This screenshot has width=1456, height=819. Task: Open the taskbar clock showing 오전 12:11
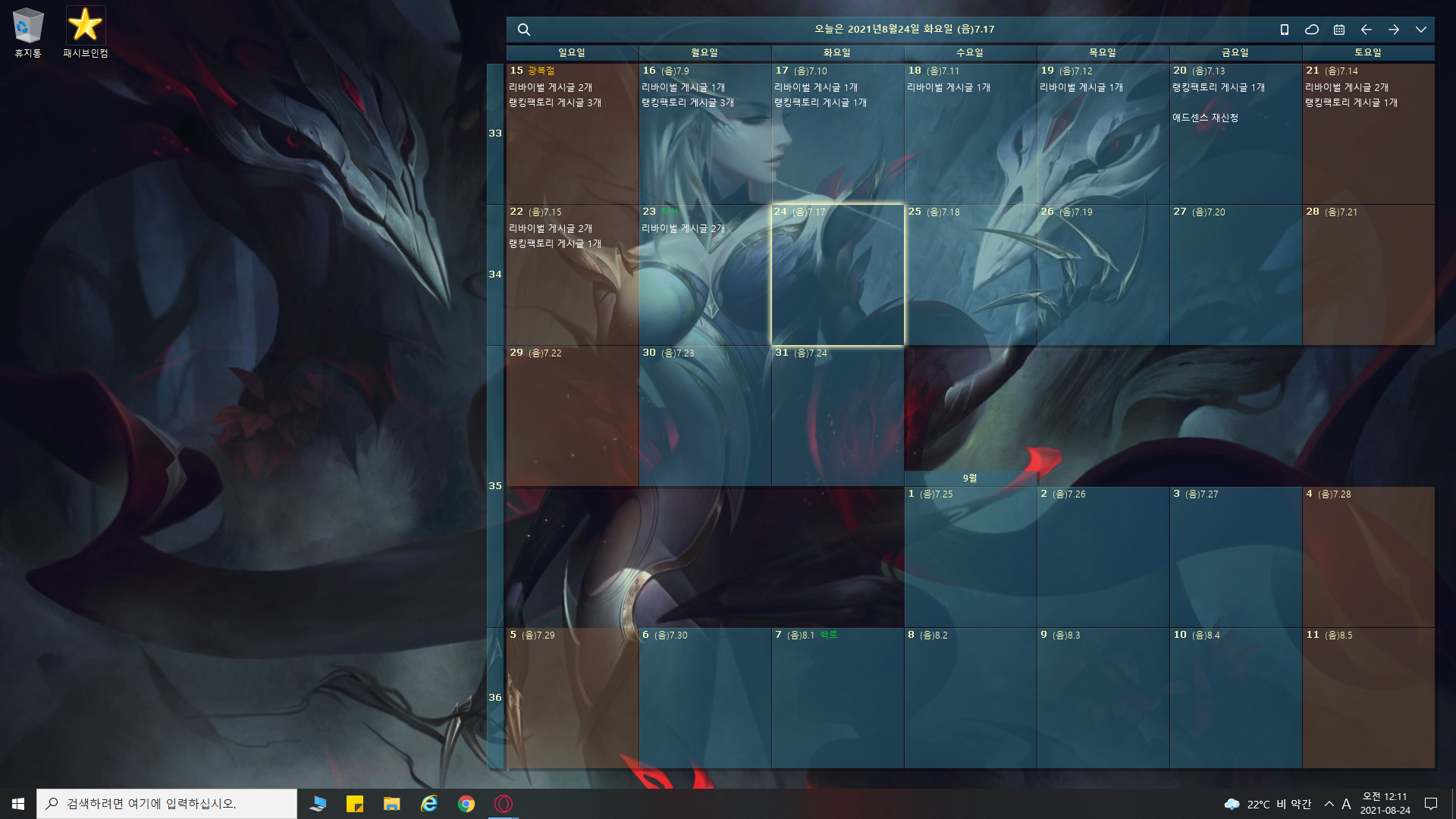(1385, 804)
